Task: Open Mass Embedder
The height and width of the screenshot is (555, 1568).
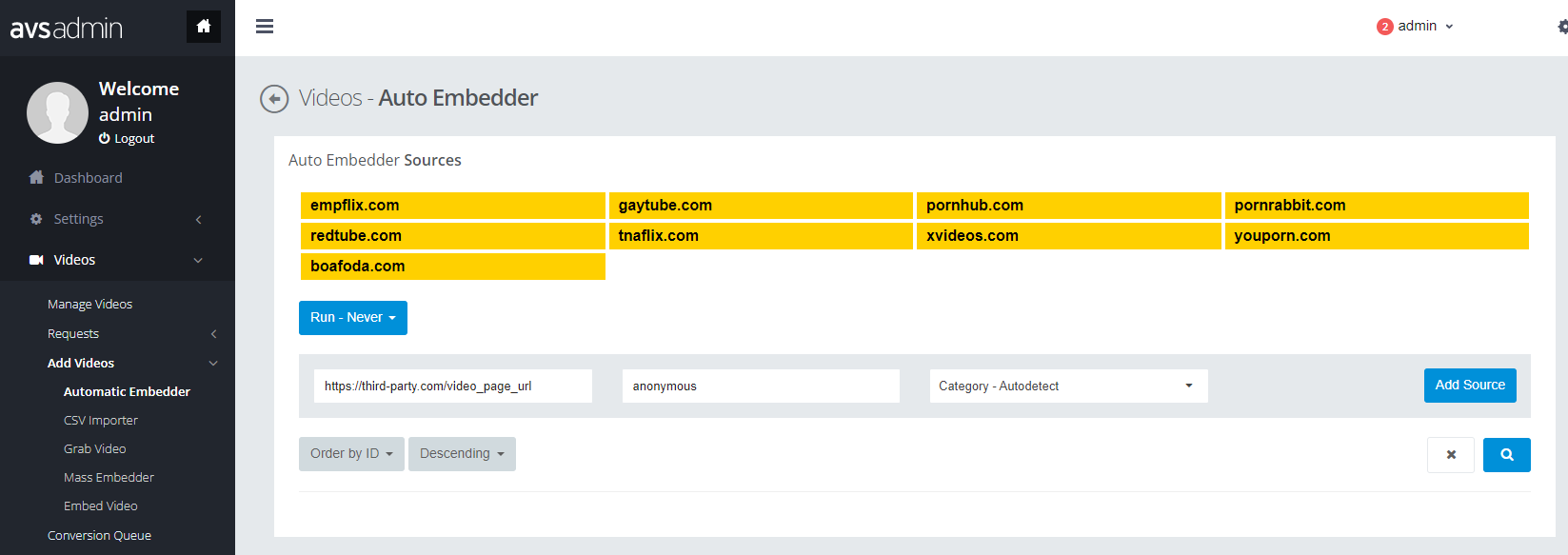Action: point(109,478)
